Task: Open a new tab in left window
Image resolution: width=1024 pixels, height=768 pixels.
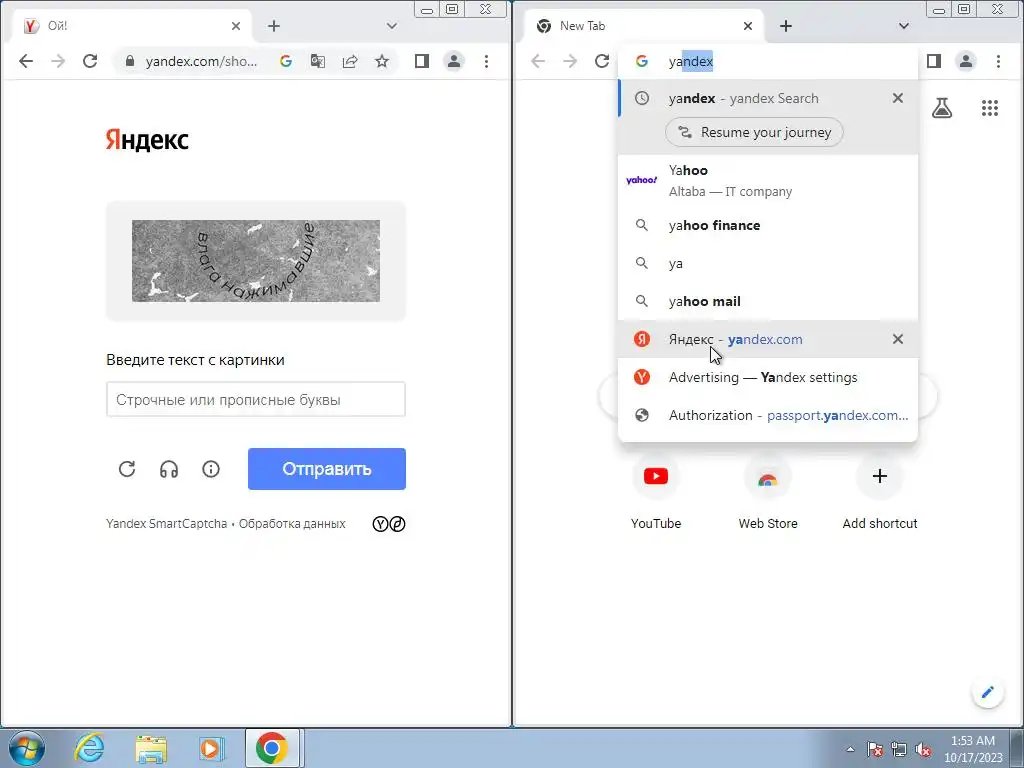Action: pos(274,26)
